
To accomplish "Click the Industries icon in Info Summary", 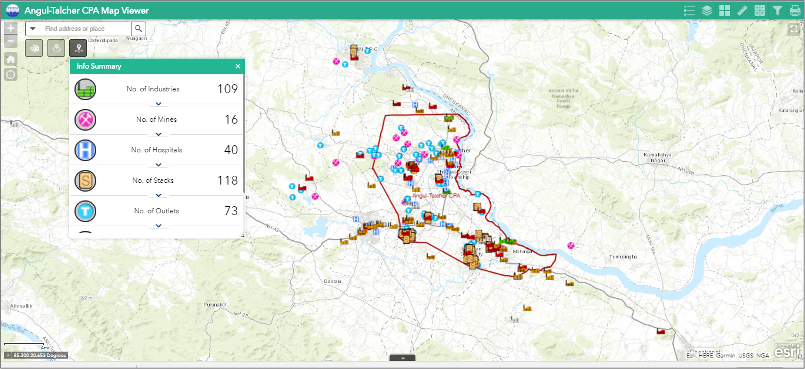I will pyautogui.click(x=85, y=89).
